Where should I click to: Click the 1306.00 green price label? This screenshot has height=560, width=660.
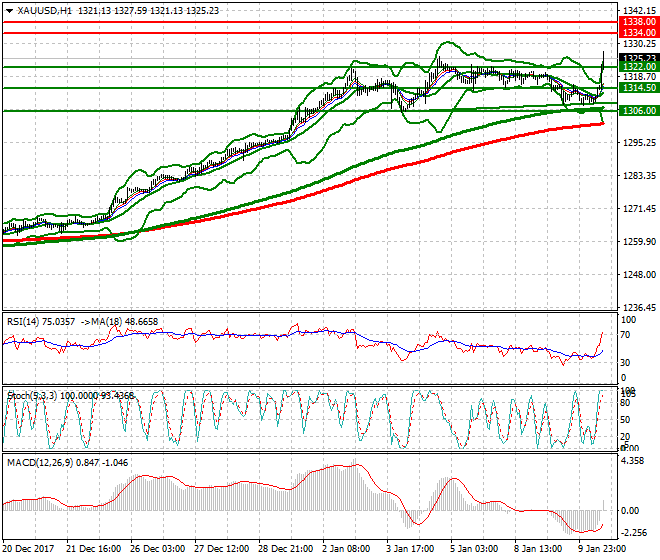pyautogui.click(x=639, y=111)
